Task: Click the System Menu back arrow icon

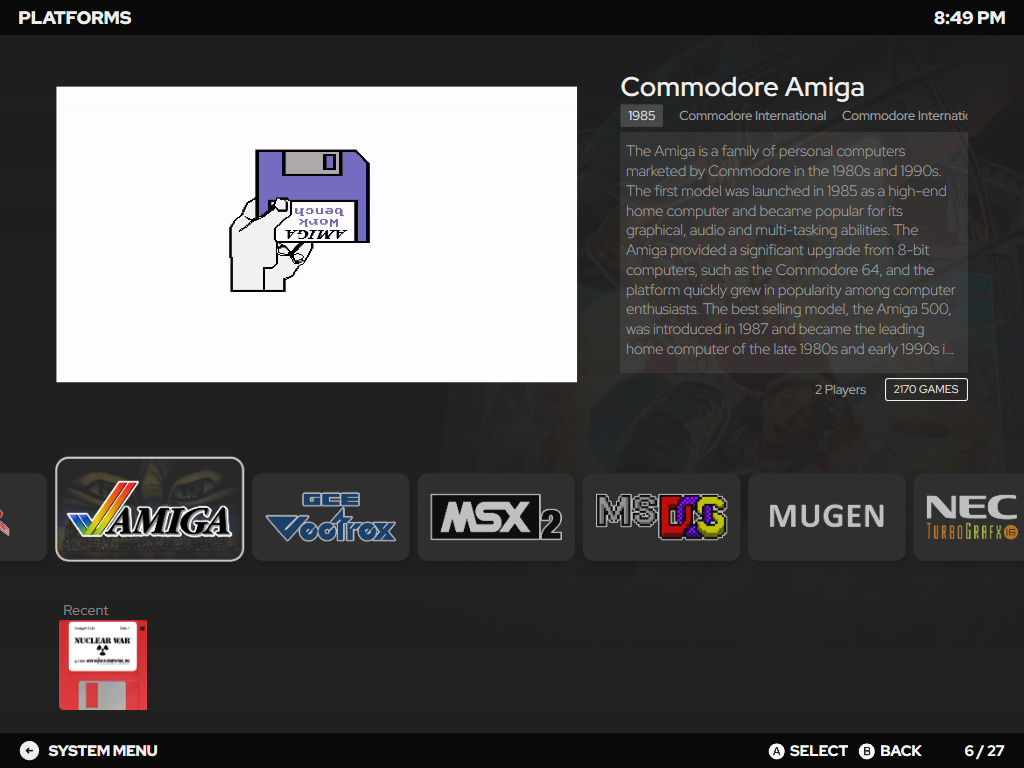Action: pos(29,751)
